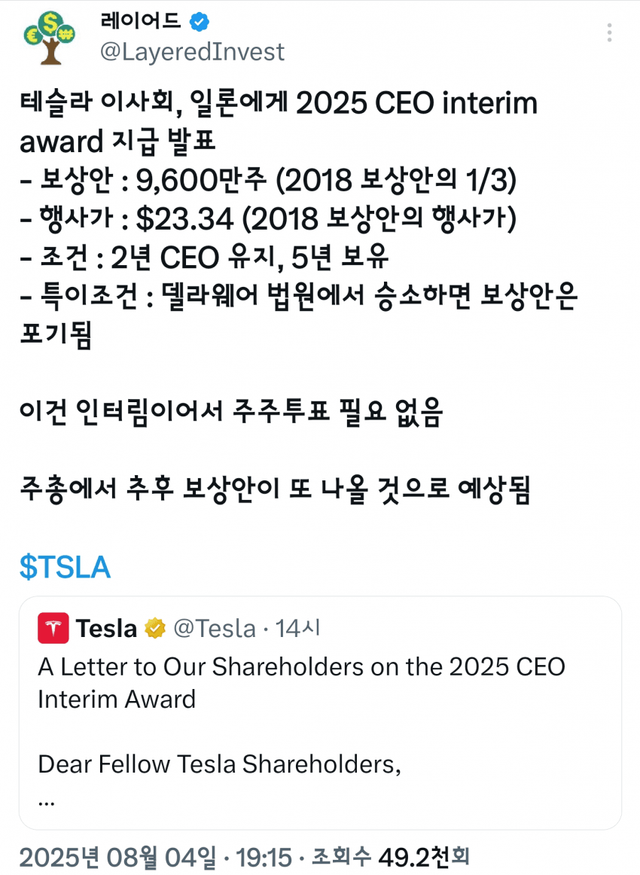
Task: Open the three-dot more options menu
Action: tap(610, 33)
